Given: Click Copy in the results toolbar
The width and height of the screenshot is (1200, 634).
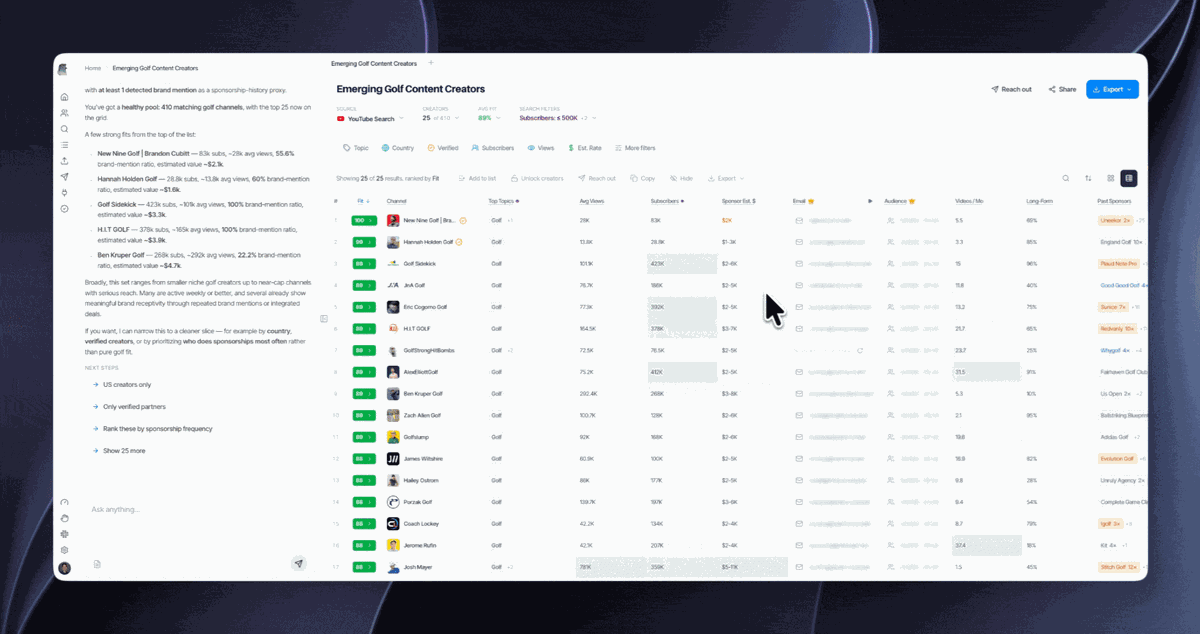Looking at the screenshot, I should tap(642, 178).
